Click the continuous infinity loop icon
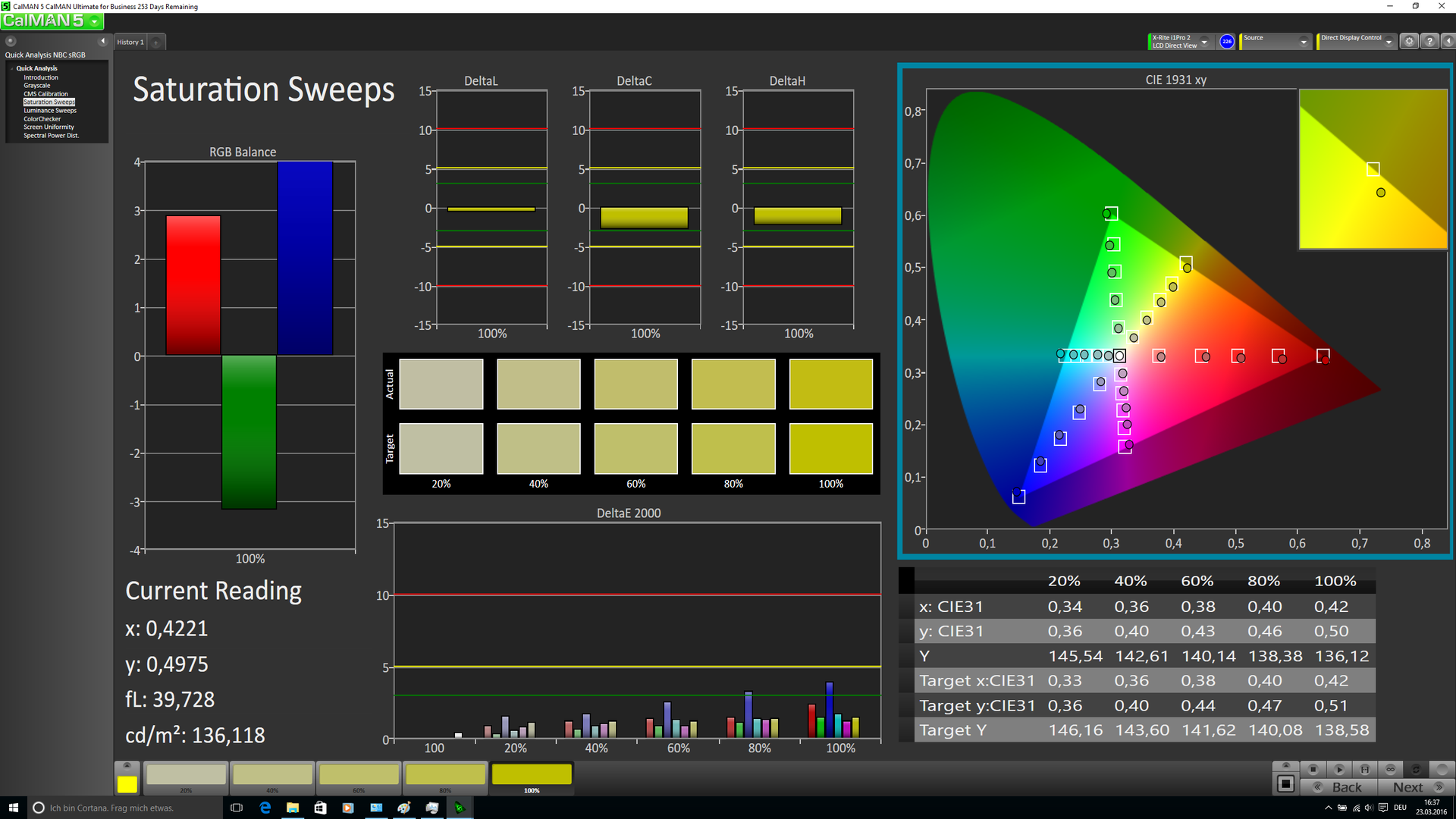The width and height of the screenshot is (1456, 819). pyautogui.click(x=1390, y=769)
